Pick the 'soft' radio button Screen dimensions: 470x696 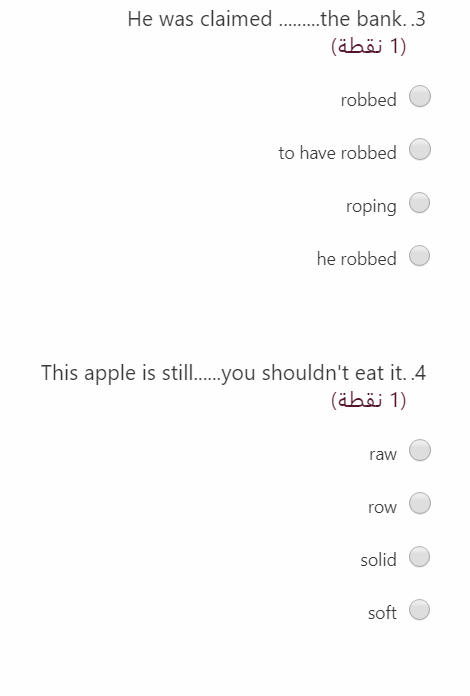pyautogui.click(x=419, y=609)
